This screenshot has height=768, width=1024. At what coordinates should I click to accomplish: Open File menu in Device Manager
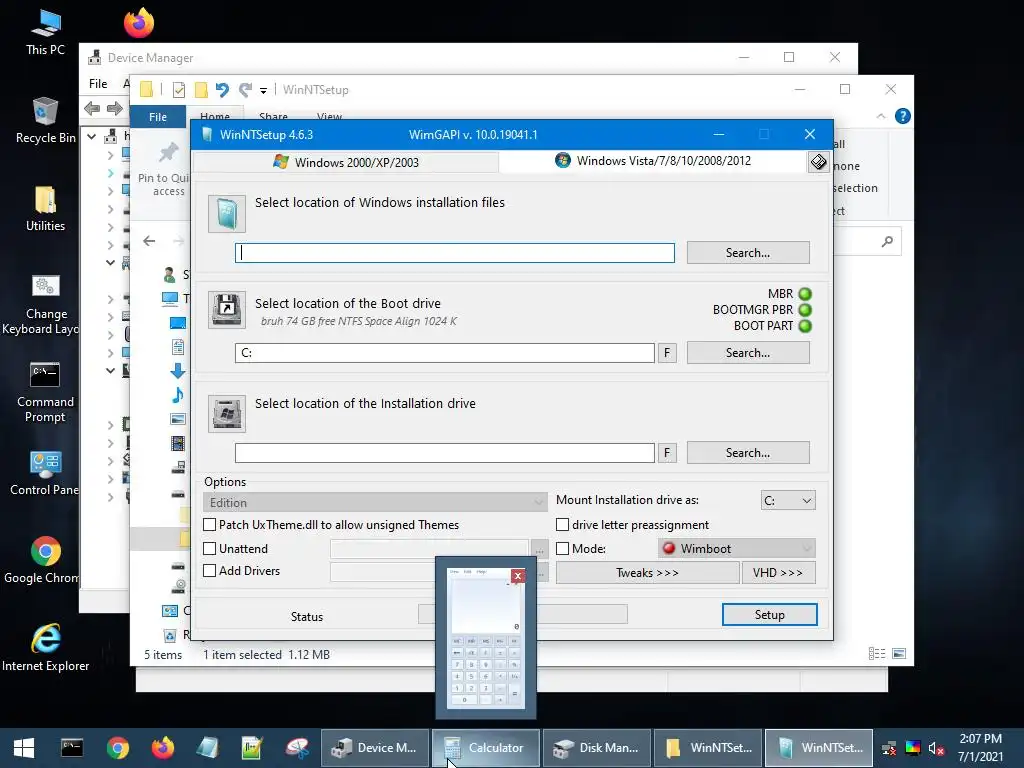pos(98,84)
